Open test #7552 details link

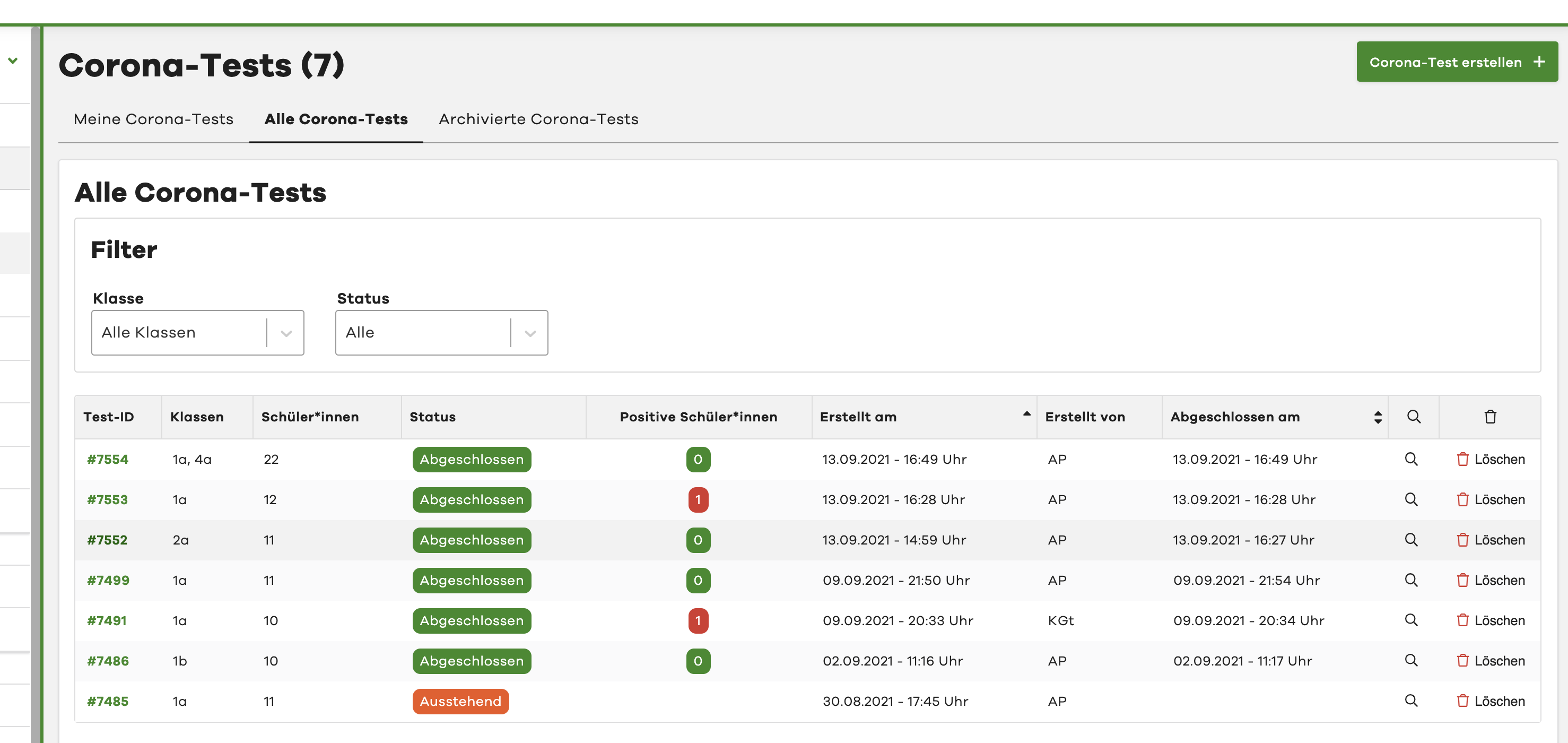click(107, 540)
